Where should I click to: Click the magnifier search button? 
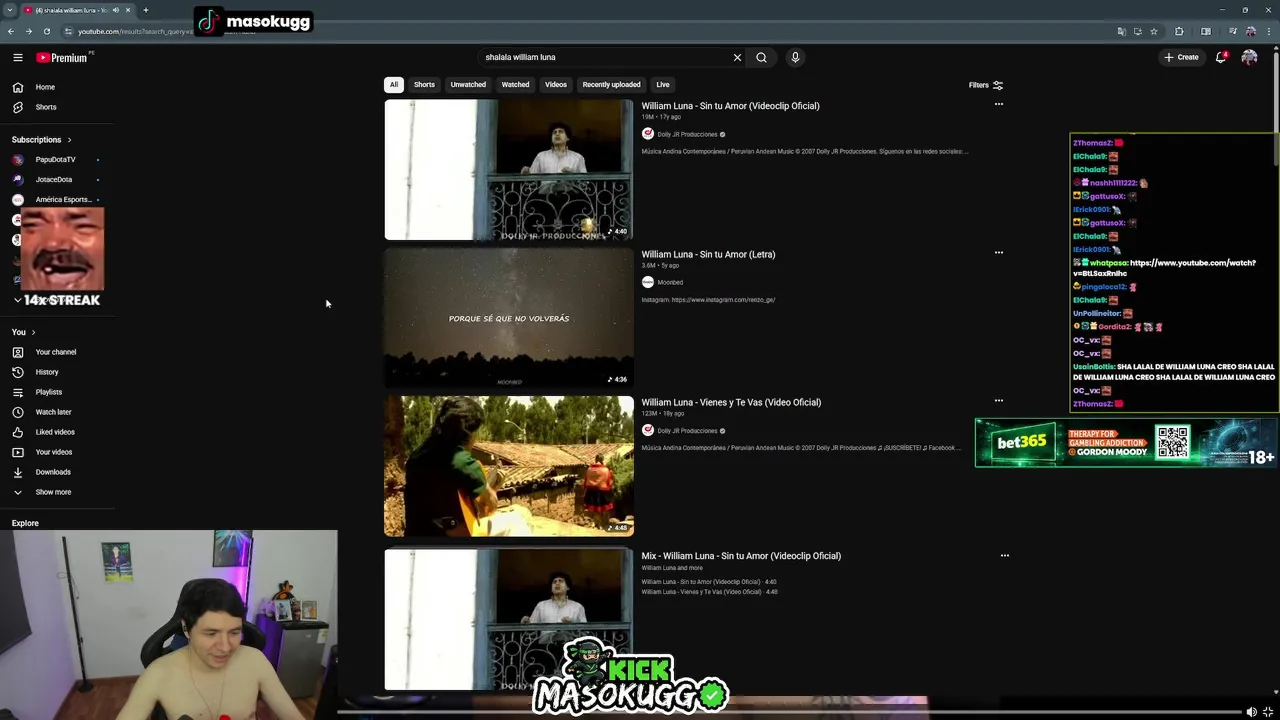click(761, 57)
